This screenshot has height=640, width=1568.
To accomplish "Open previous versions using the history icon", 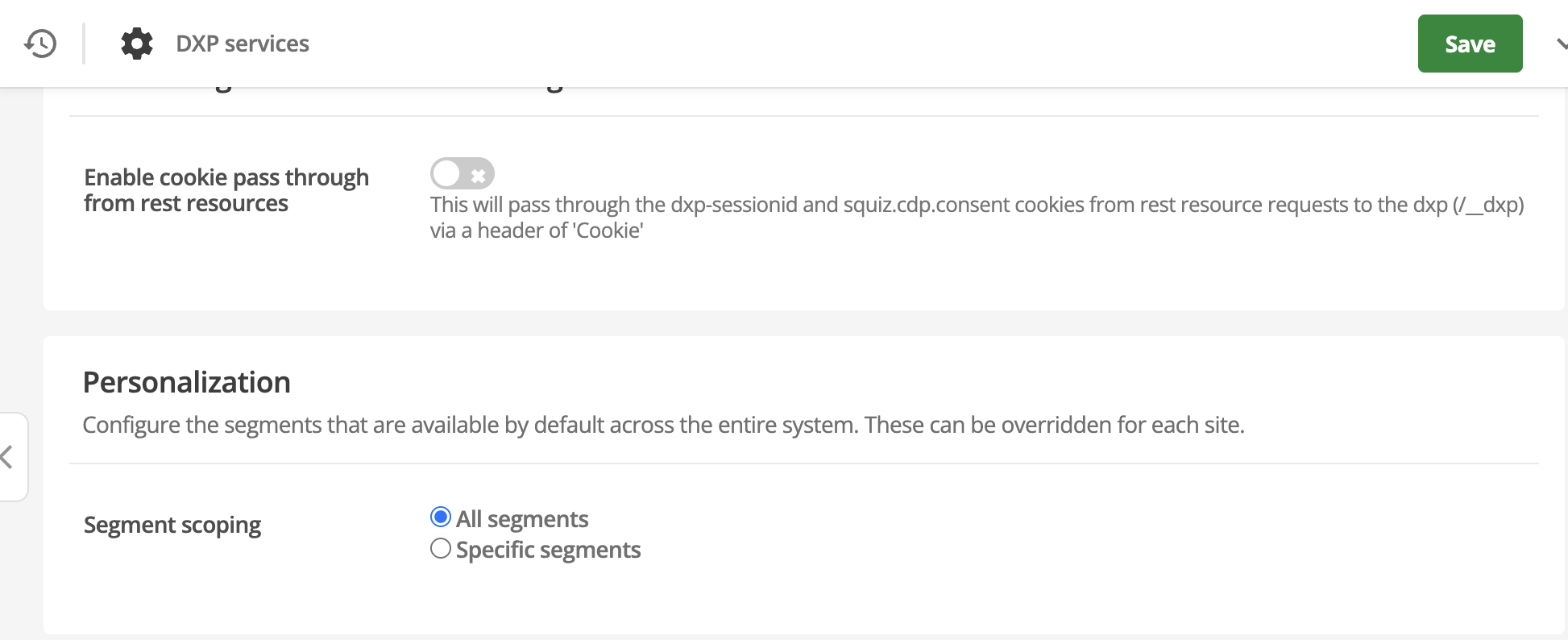I will point(40,44).
